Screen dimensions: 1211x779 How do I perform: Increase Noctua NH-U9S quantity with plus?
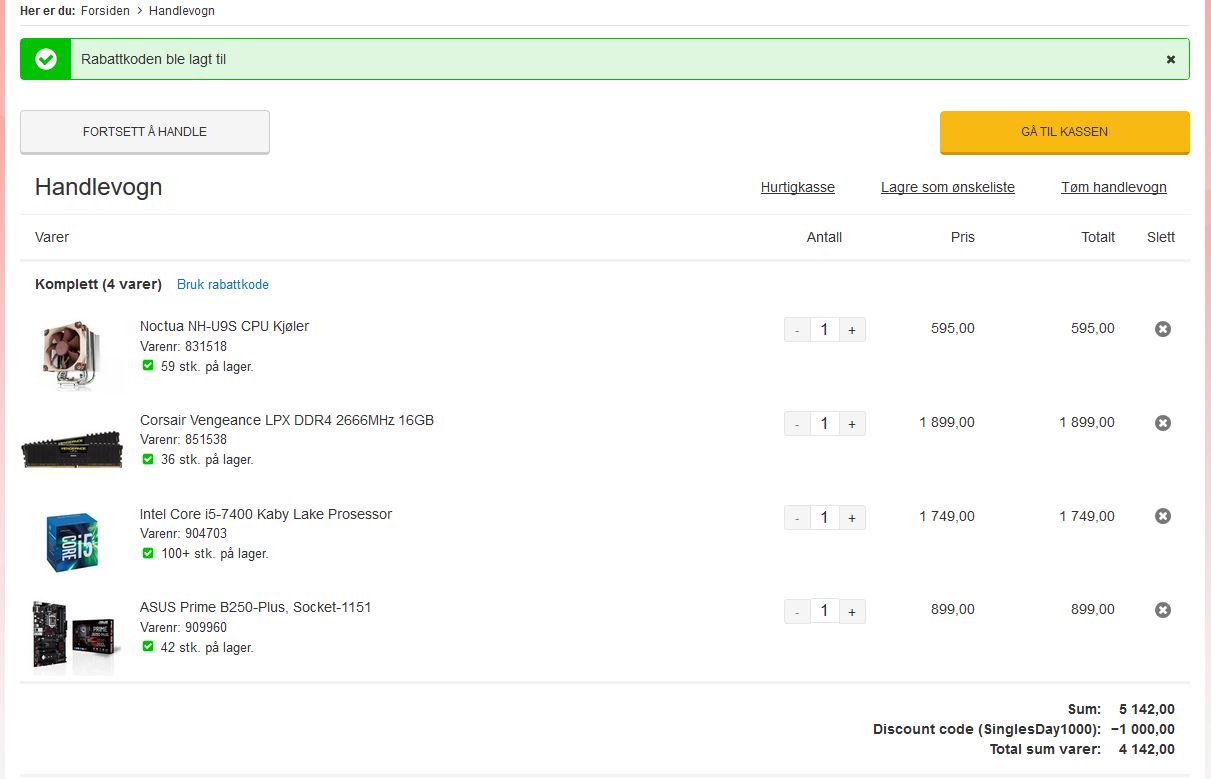(852, 330)
